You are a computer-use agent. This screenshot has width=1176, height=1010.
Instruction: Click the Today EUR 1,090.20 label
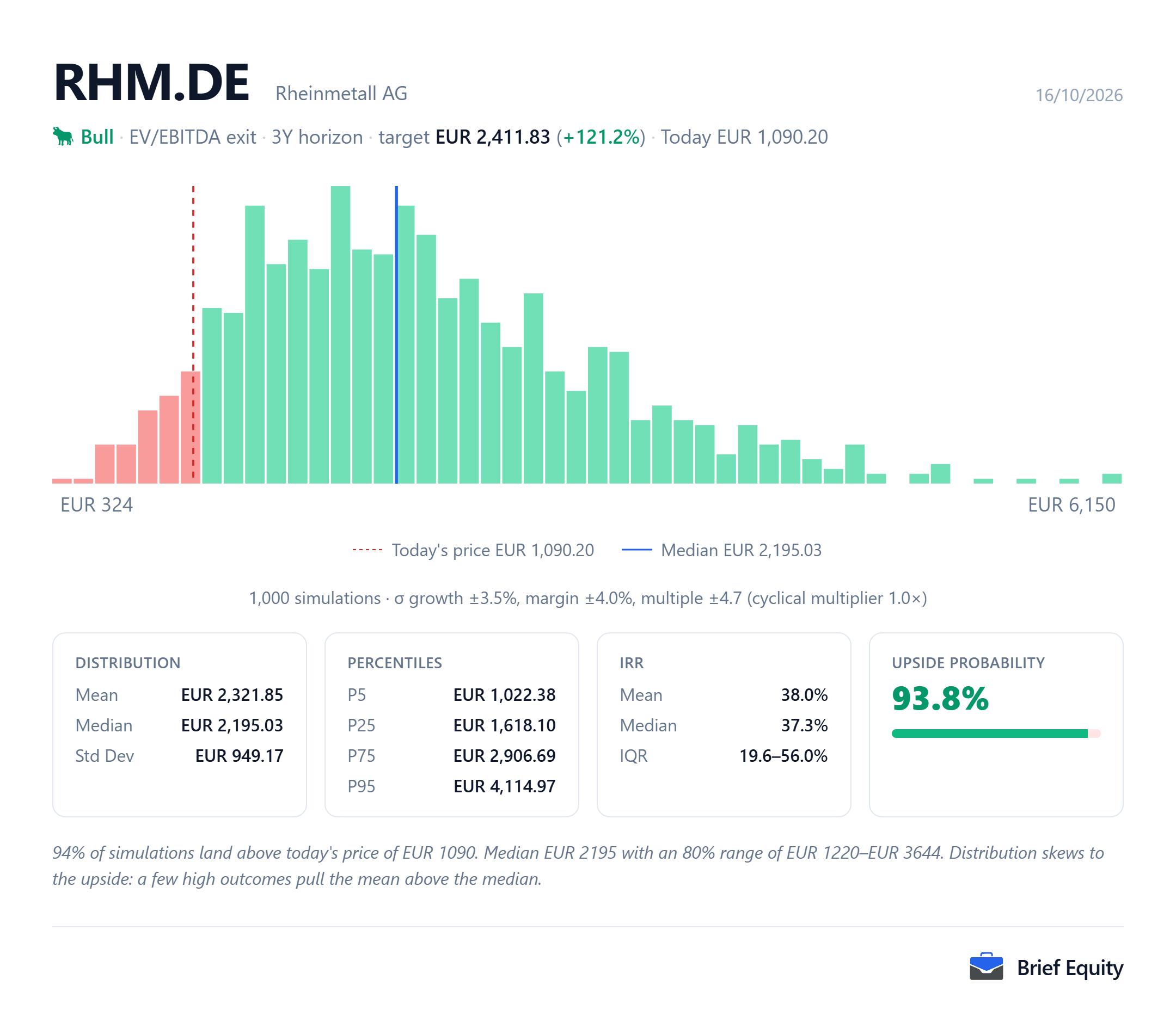point(744,137)
